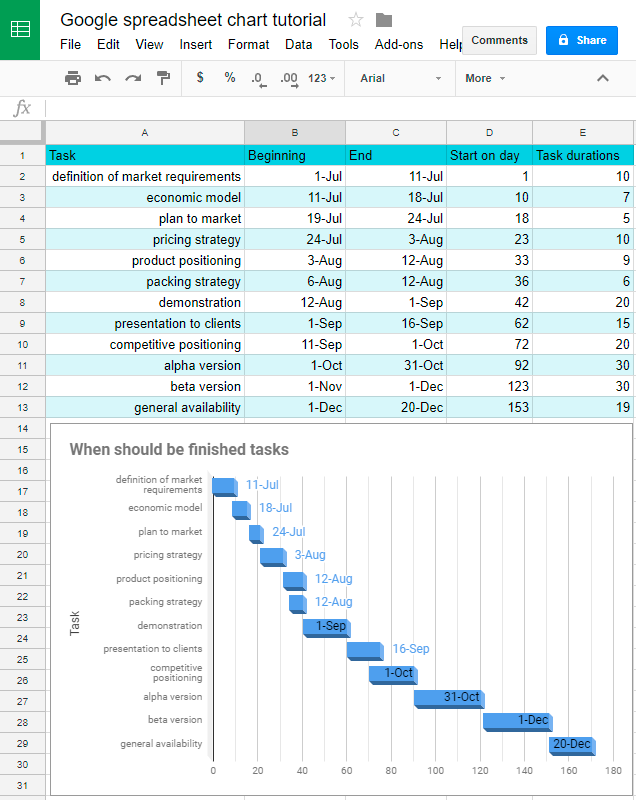Open the Arial font dropdown
Image resolution: width=636 pixels, height=800 pixels.
[x=400, y=78]
